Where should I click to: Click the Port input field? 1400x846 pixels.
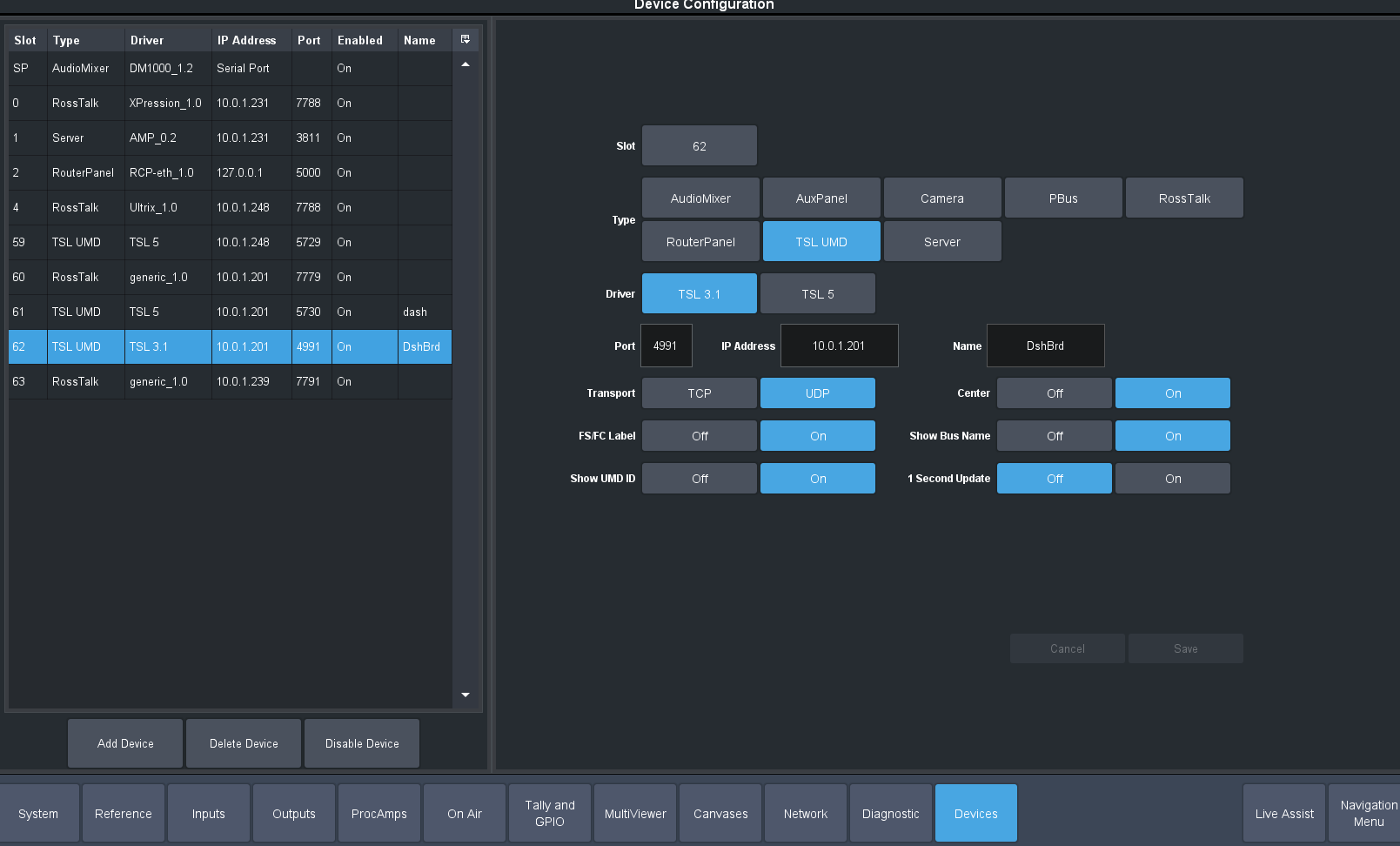[666, 346]
